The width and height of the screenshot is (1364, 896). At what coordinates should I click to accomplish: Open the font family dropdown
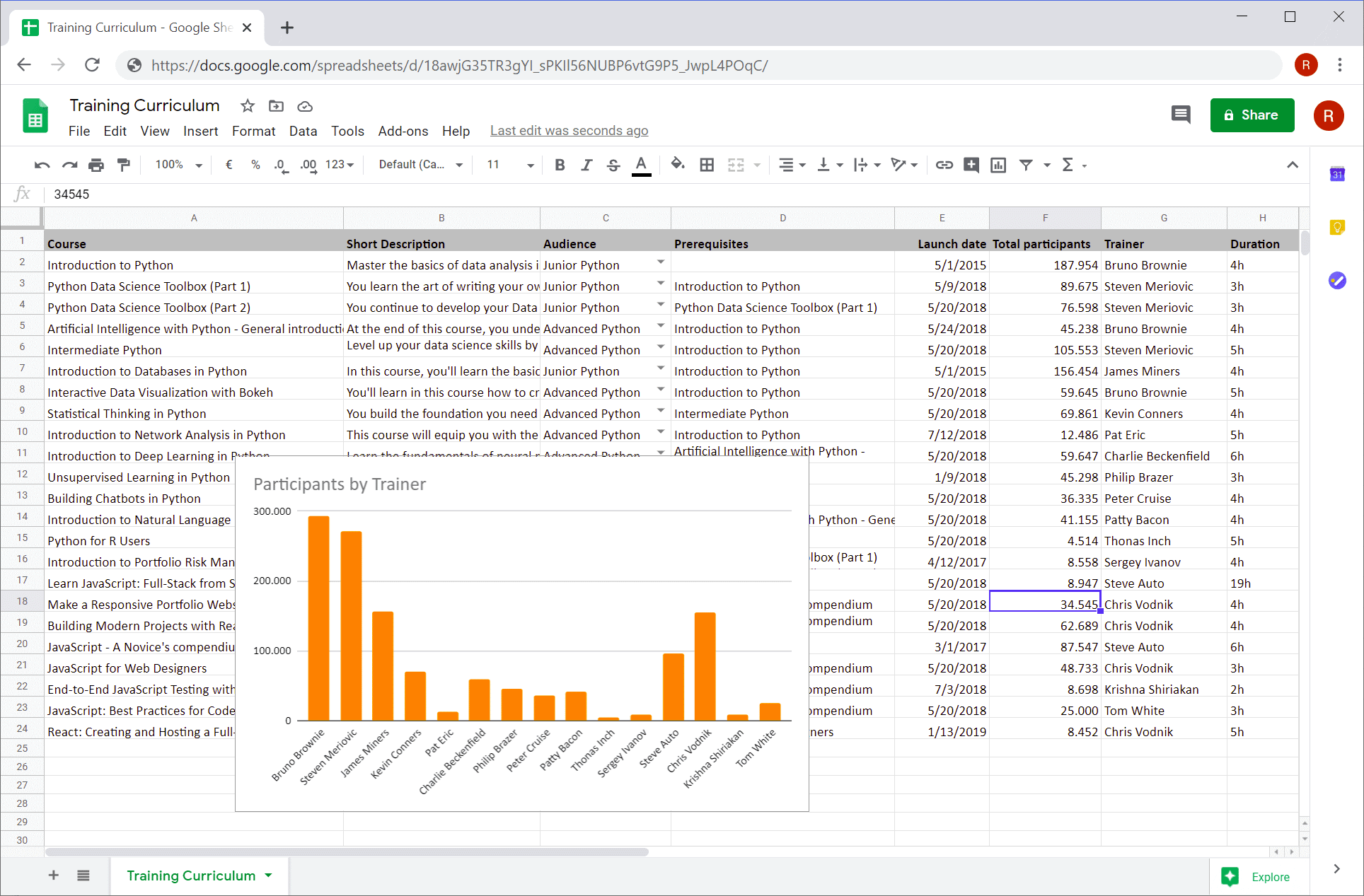420,165
